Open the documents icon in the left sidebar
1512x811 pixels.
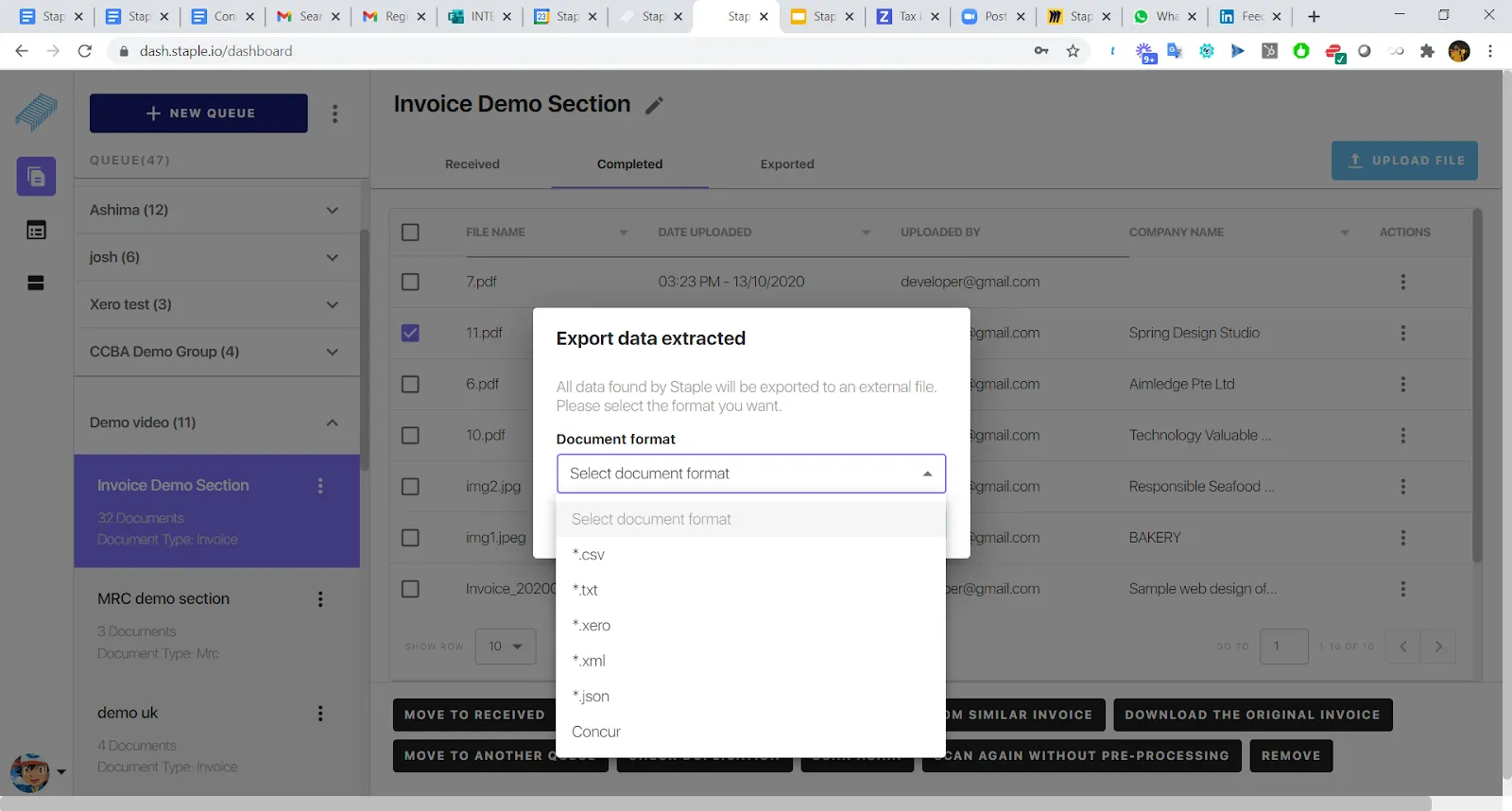click(x=36, y=177)
